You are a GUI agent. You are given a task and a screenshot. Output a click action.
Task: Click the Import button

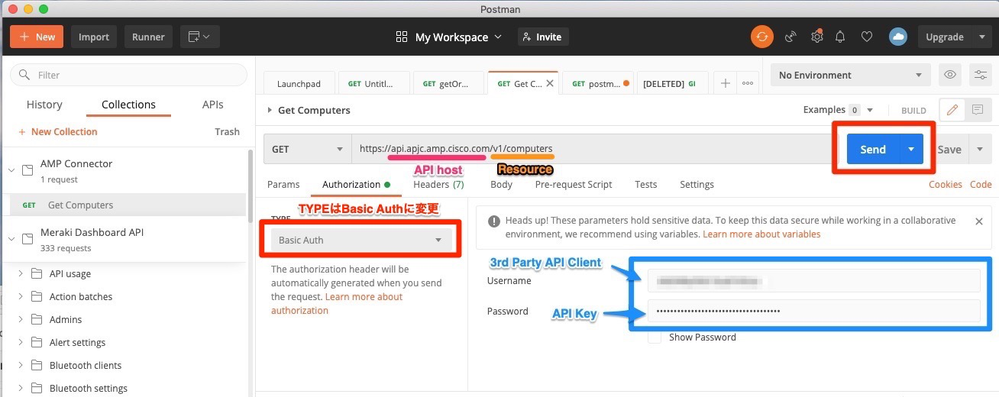pyautogui.click(x=94, y=37)
